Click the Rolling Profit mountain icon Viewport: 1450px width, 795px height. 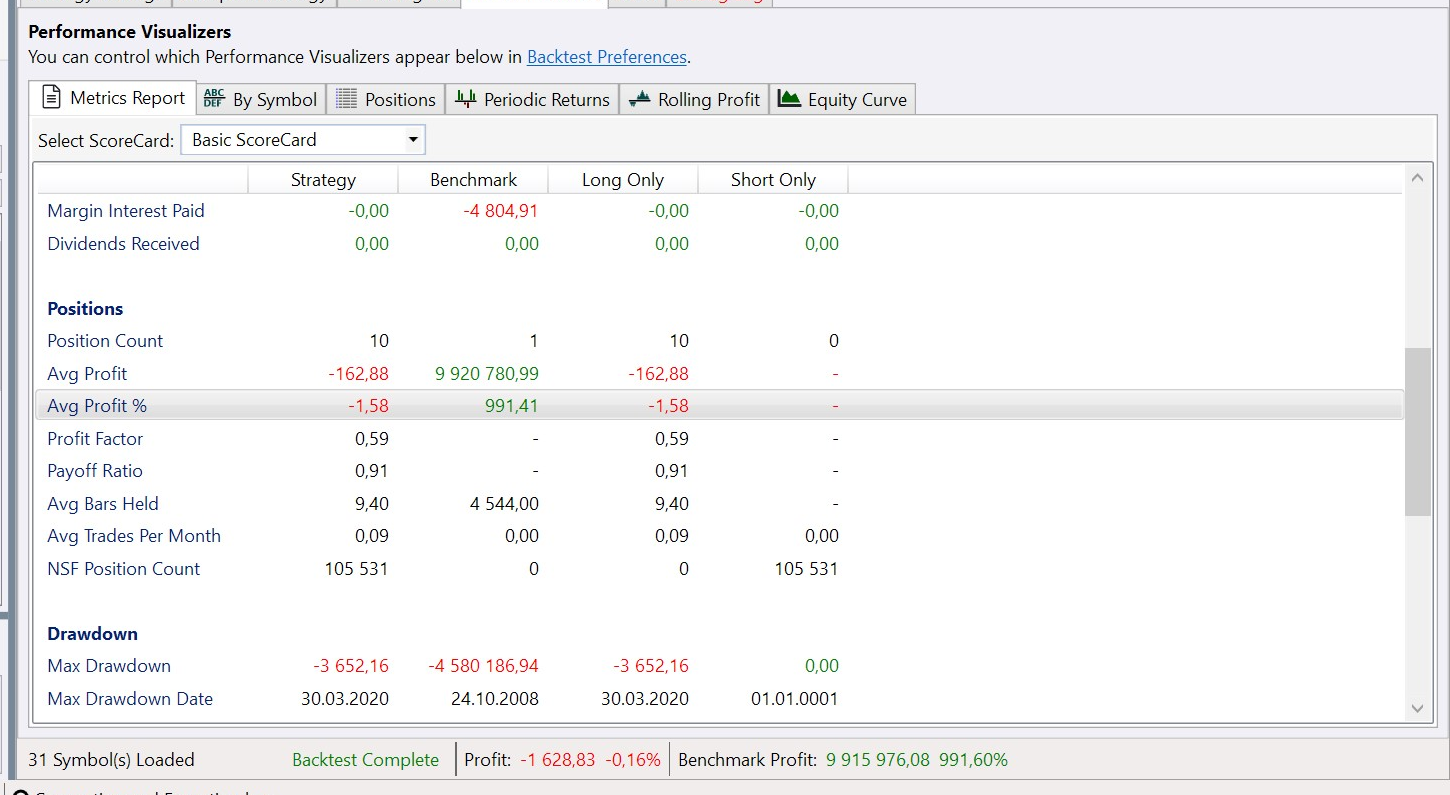[x=639, y=99]
